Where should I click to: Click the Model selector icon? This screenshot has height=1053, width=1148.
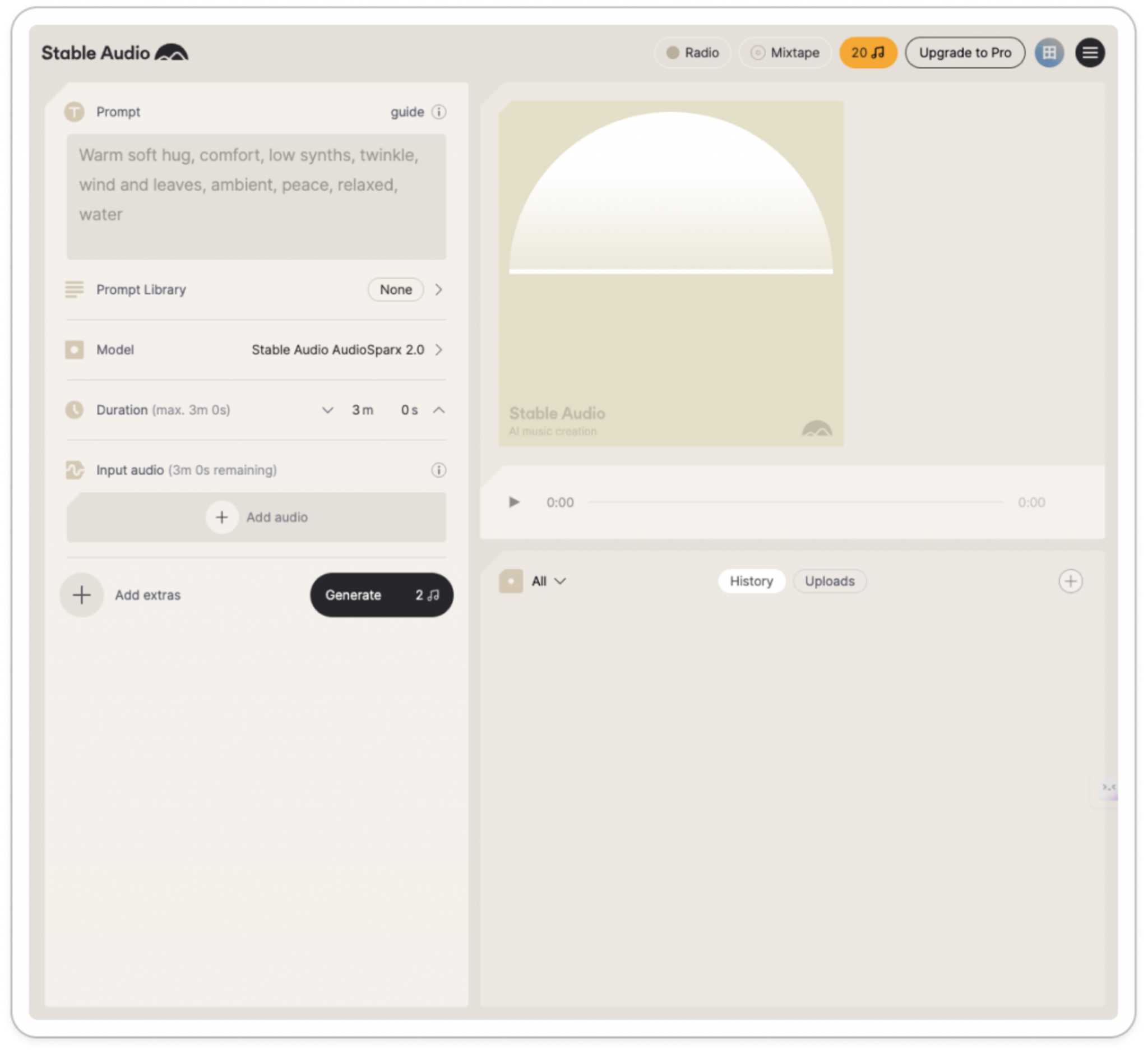tap(74, 350)
